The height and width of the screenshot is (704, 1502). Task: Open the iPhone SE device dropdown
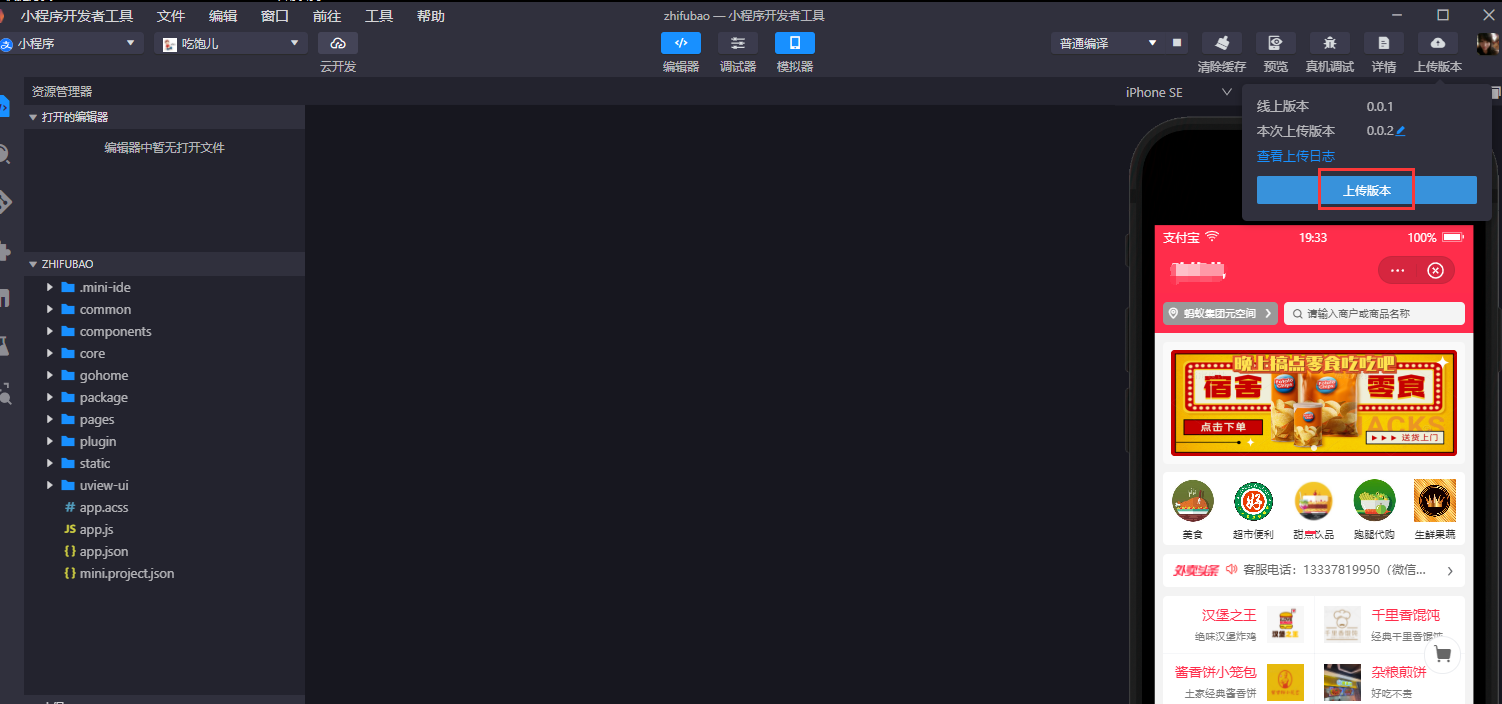(x=1179, y=92)
